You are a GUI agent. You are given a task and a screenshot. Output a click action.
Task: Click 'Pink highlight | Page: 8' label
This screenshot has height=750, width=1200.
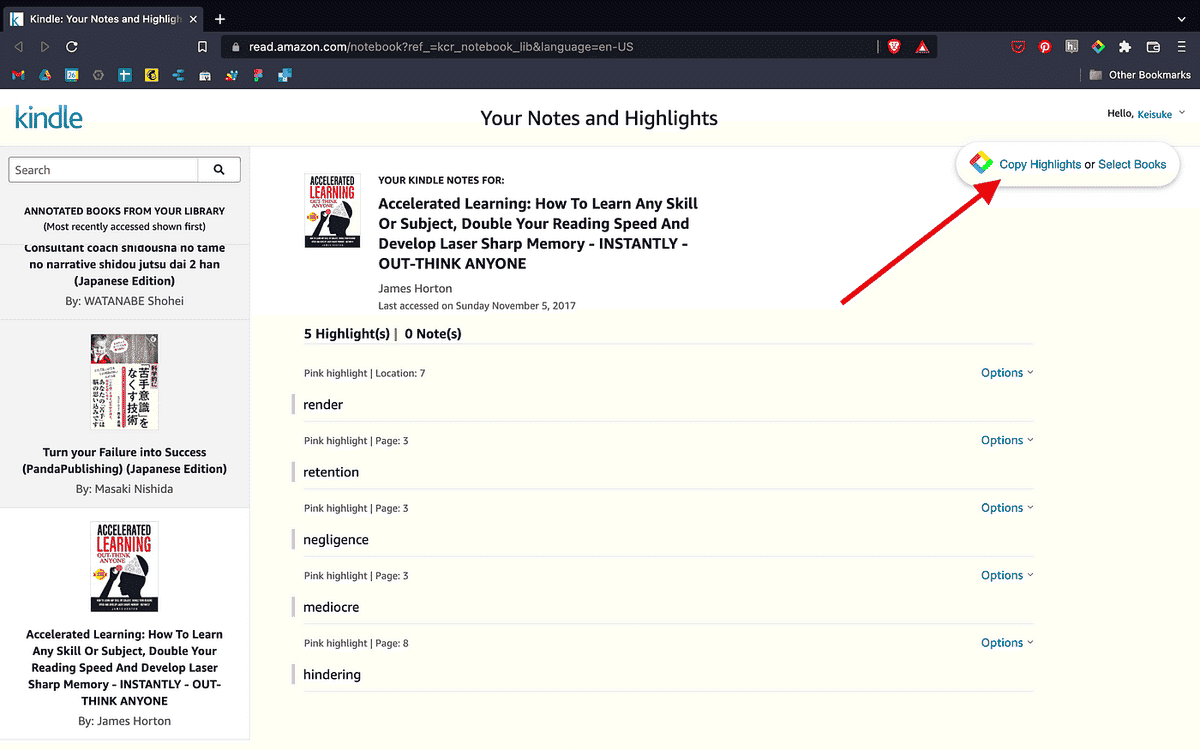point(356,643)
